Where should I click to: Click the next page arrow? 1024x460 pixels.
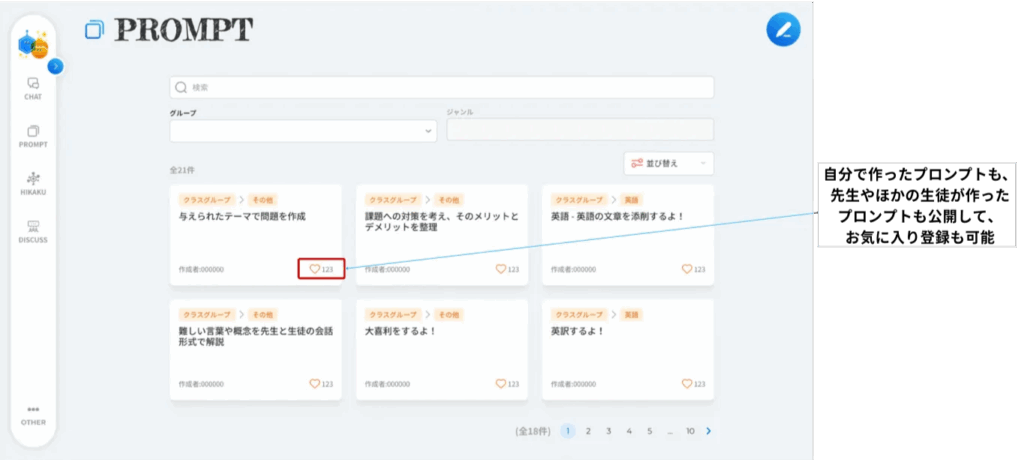709,431
